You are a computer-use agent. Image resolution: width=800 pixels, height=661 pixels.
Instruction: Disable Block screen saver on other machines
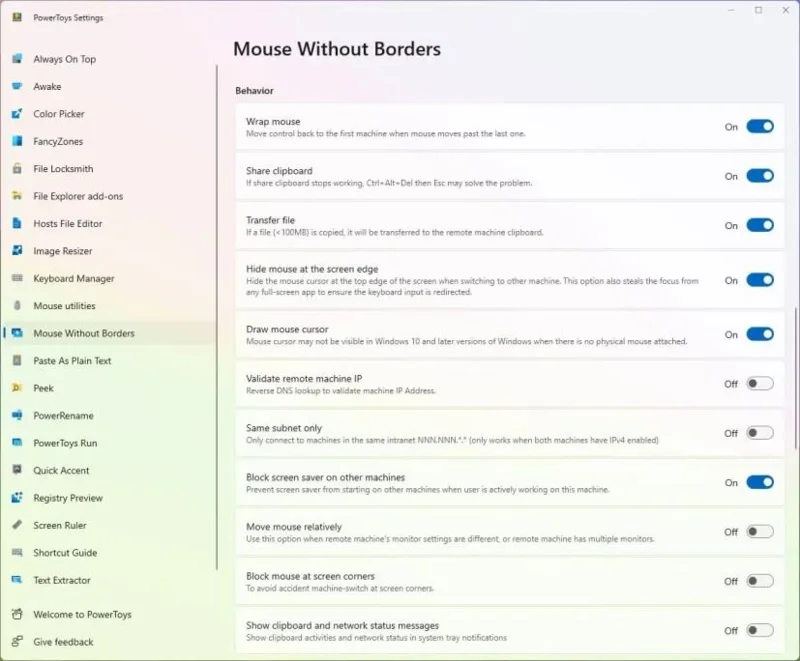pos(760,482)
